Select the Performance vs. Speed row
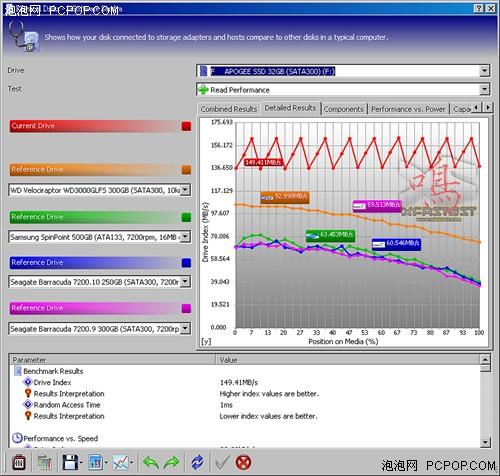Image resolution: width=500 pixels, height=476 pixels. click(60, 438)
